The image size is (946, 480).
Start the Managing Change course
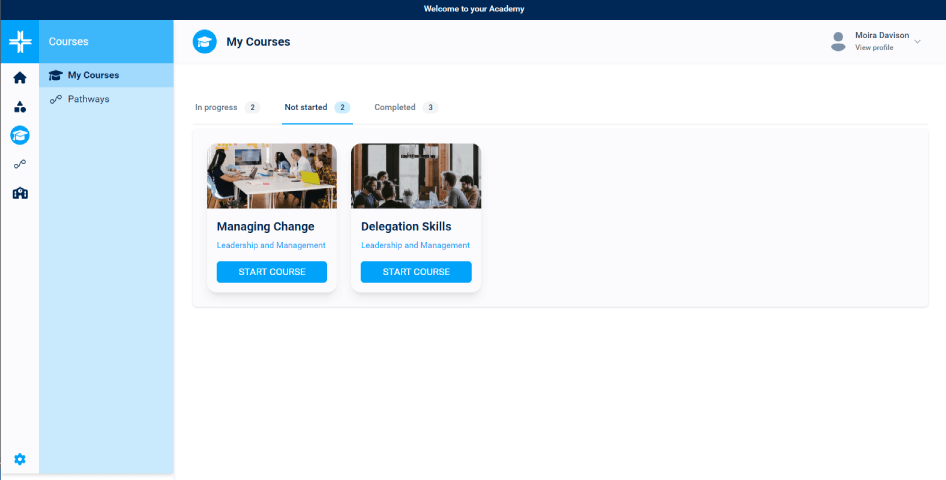(x=272, y=272)
